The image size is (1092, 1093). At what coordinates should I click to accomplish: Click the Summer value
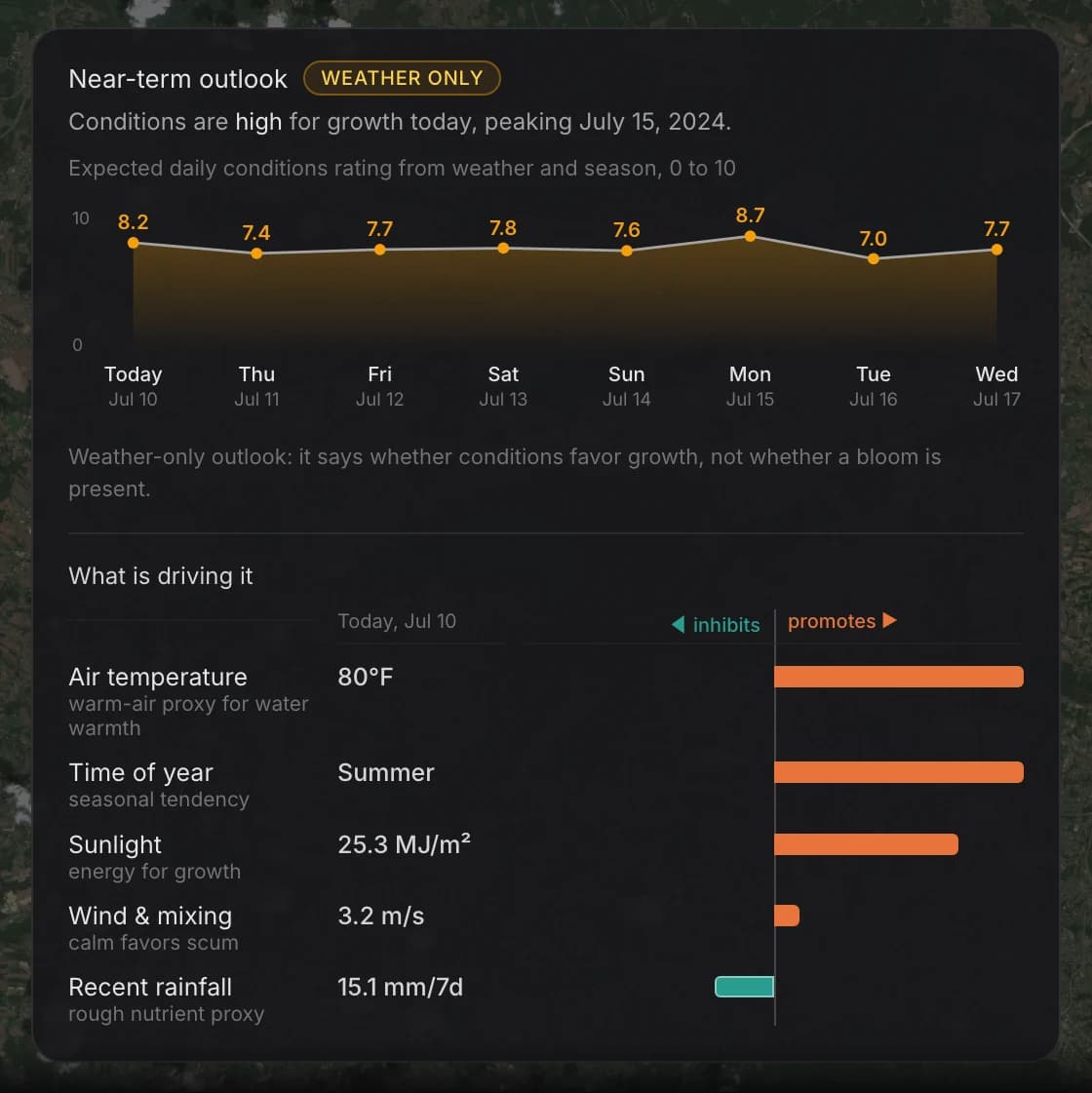(385, 772)
